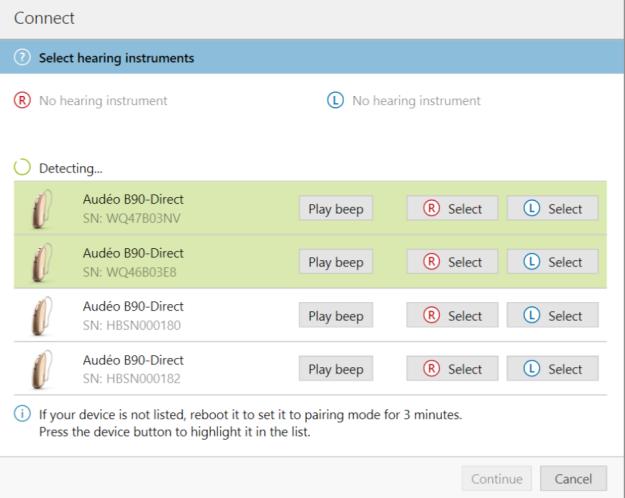The height and width of the screenshot is (498, 625).
Task: Click the pairing mode reboot hint text
Action: pyautogui.click(x=250, y=415)
